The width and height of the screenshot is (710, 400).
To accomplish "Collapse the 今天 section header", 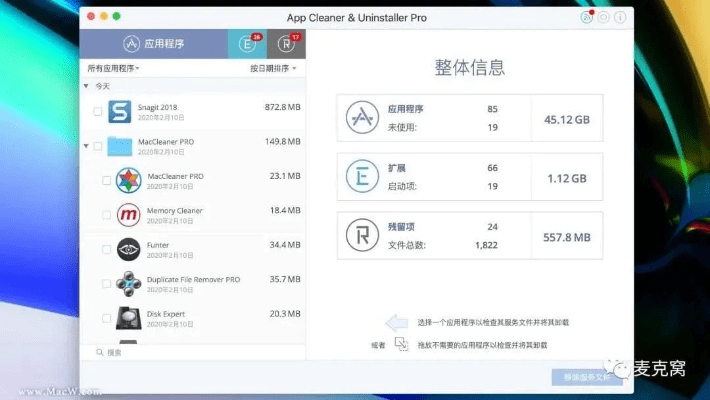I will pos(86,86).
